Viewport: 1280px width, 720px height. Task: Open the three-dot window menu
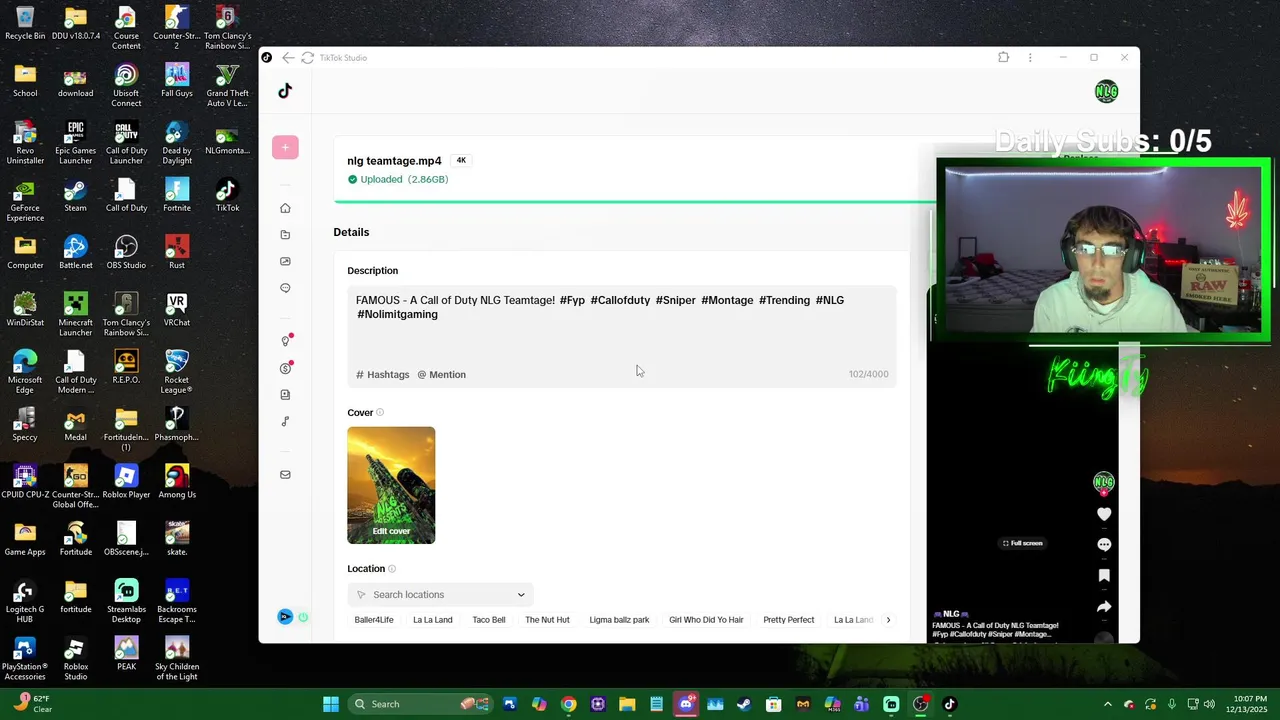pyautogui.click(x=1030, y=58)
